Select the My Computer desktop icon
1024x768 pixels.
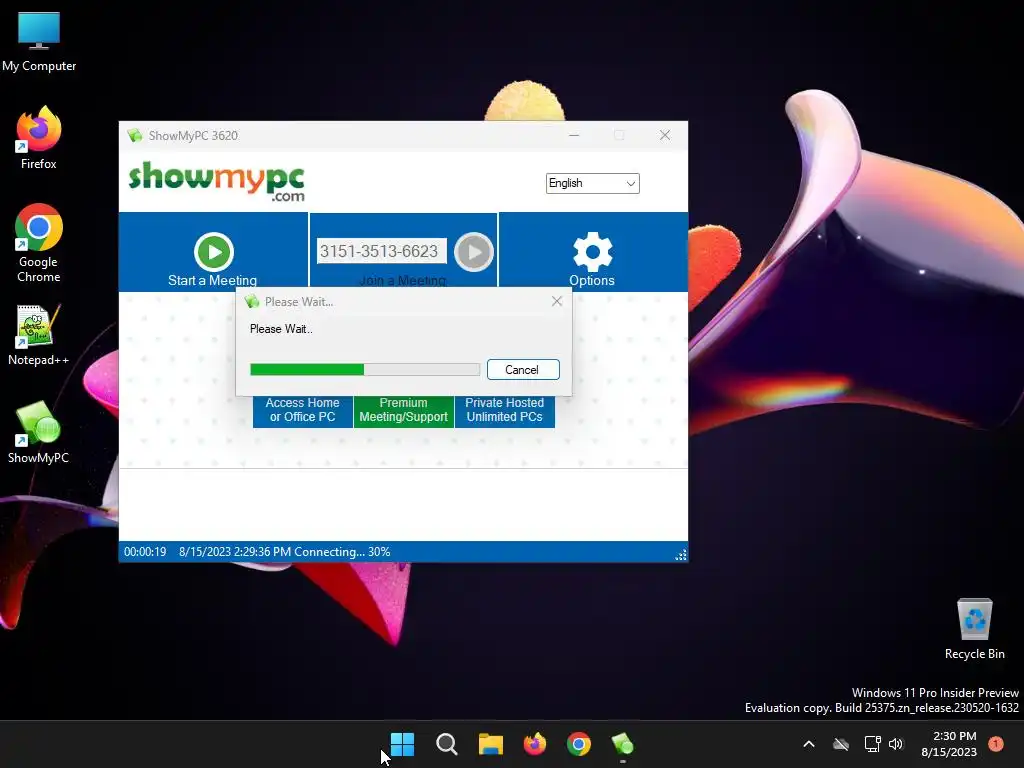click(39, 42)
